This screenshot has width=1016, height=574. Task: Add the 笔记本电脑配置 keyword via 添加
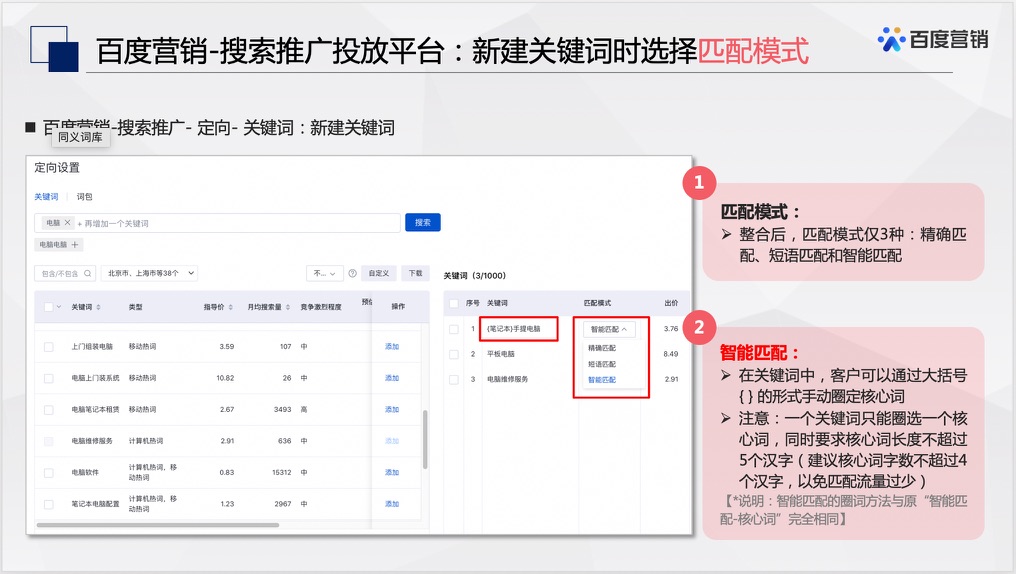click(x=392, y=504)
